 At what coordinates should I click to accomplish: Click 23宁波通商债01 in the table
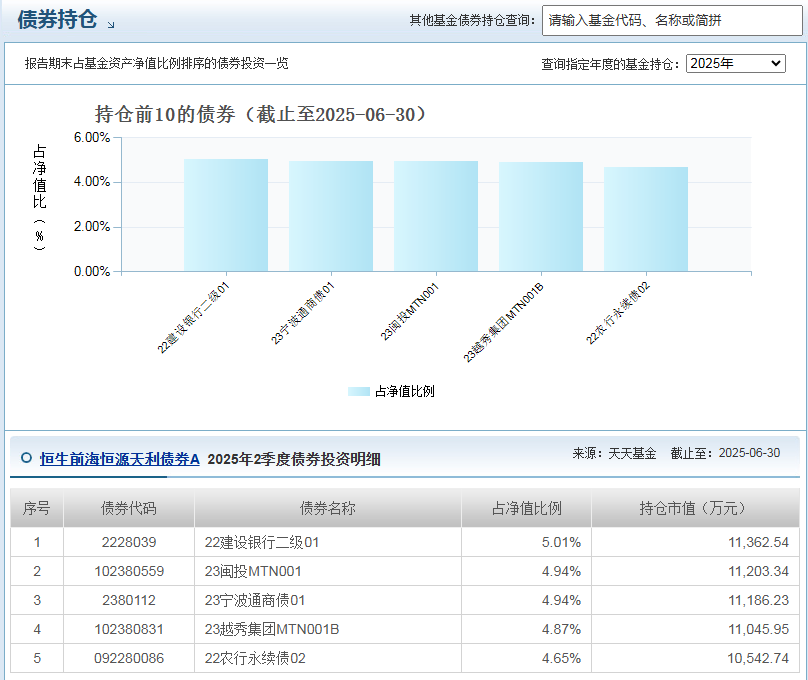tap(255, 600)
